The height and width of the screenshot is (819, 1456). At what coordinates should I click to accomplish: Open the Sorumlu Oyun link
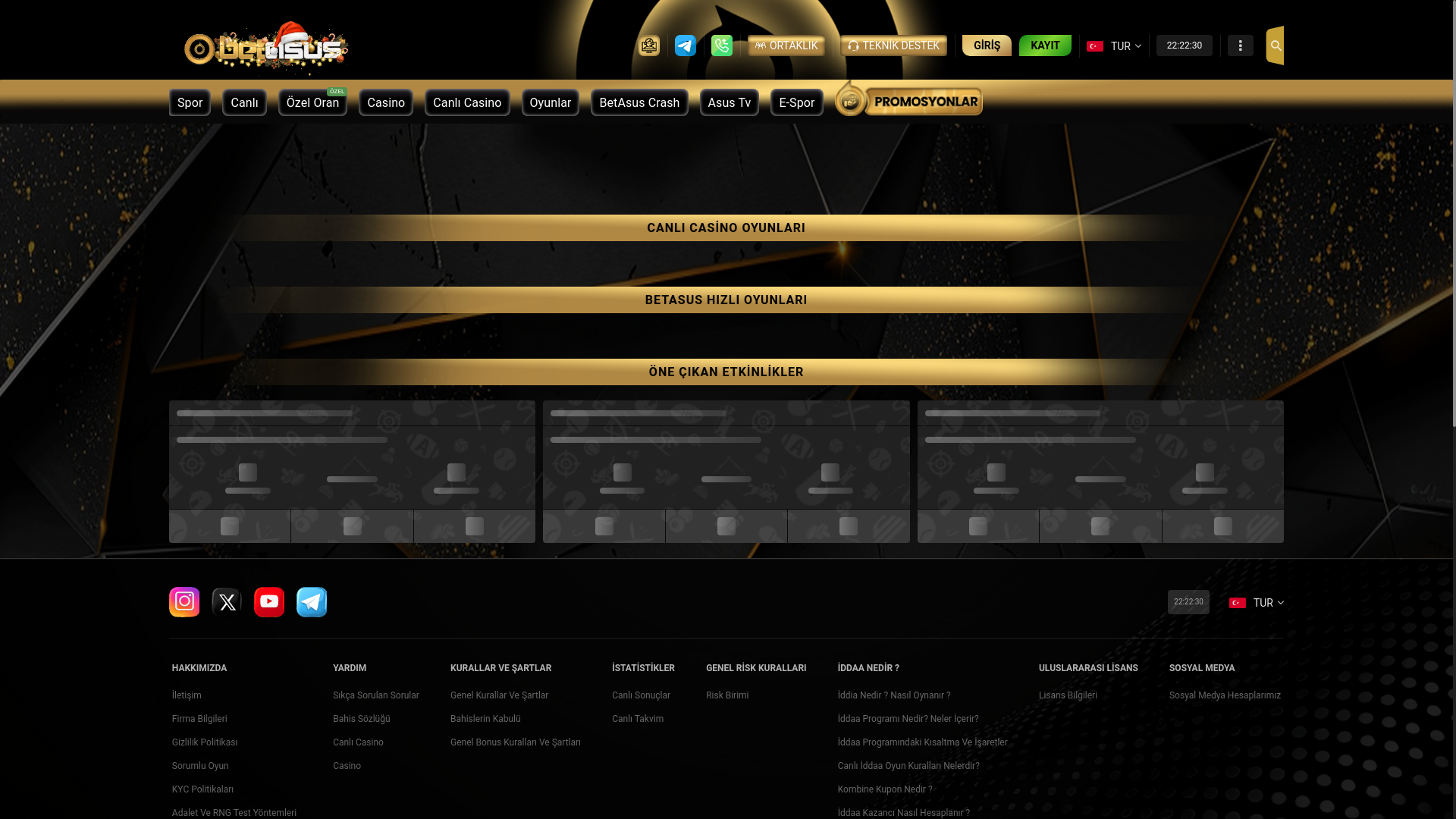200,766
